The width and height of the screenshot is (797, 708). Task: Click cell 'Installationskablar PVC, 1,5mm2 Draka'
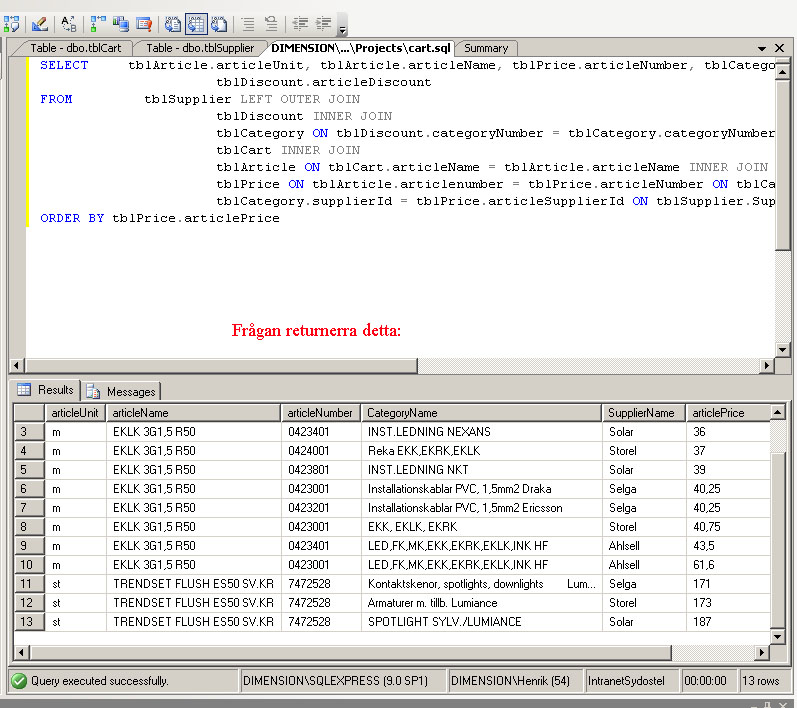click(481, 489)
